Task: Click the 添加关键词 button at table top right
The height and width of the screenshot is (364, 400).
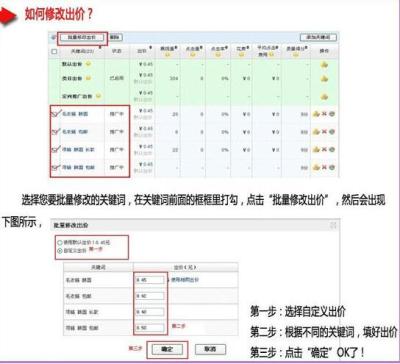Action: click(x=318, y=37)
